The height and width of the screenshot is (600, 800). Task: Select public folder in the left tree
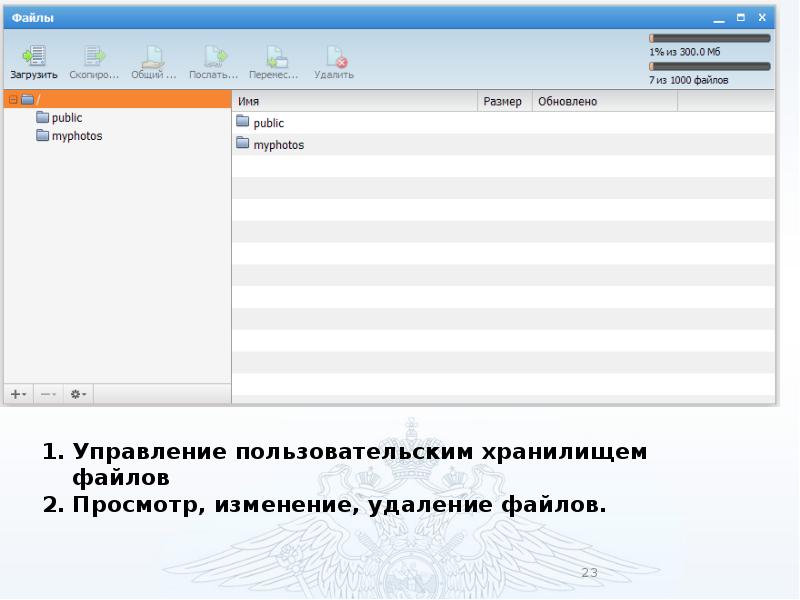(x=66, y=118)
